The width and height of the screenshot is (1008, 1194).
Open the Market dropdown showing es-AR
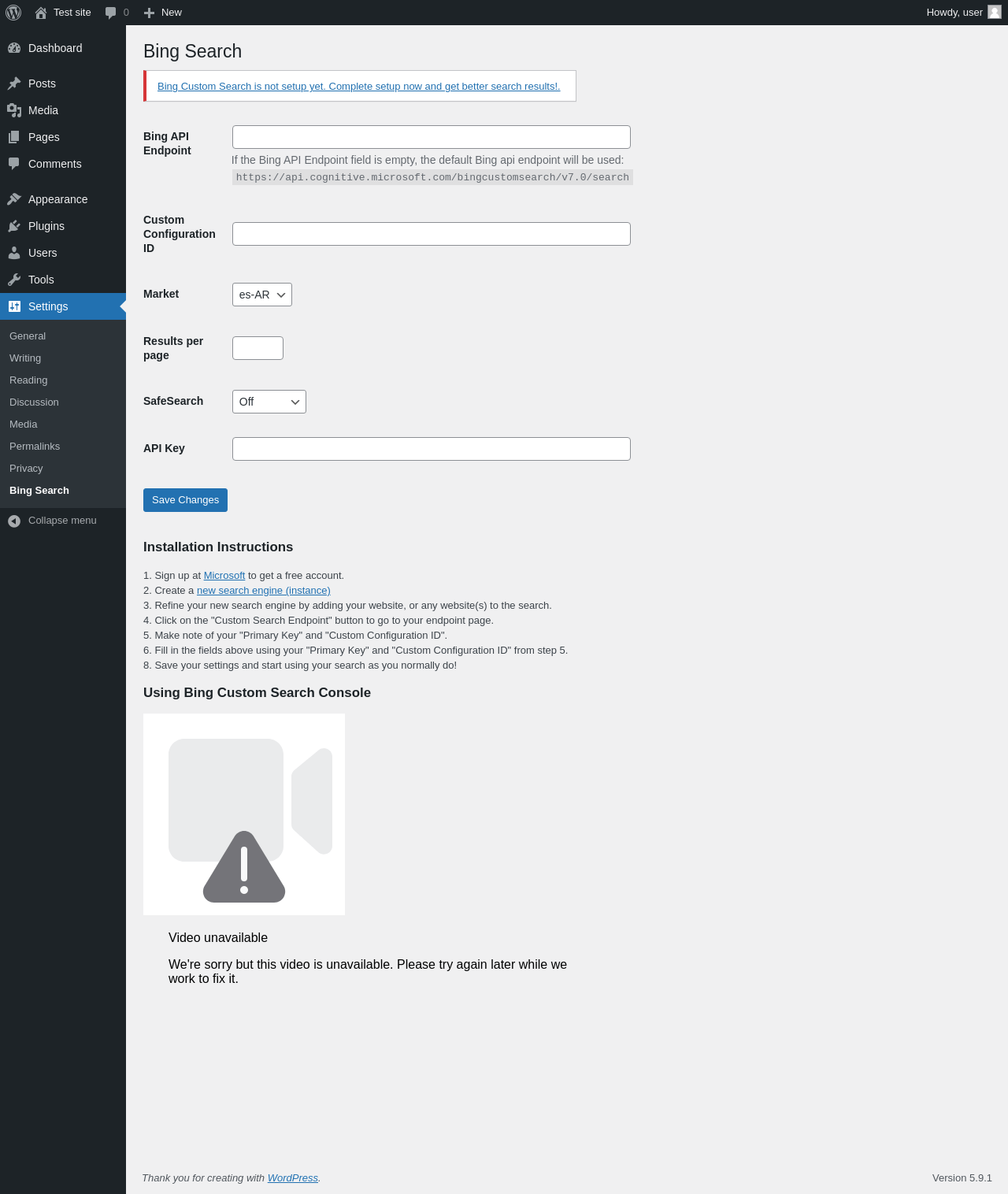click(x=262, y=295)
